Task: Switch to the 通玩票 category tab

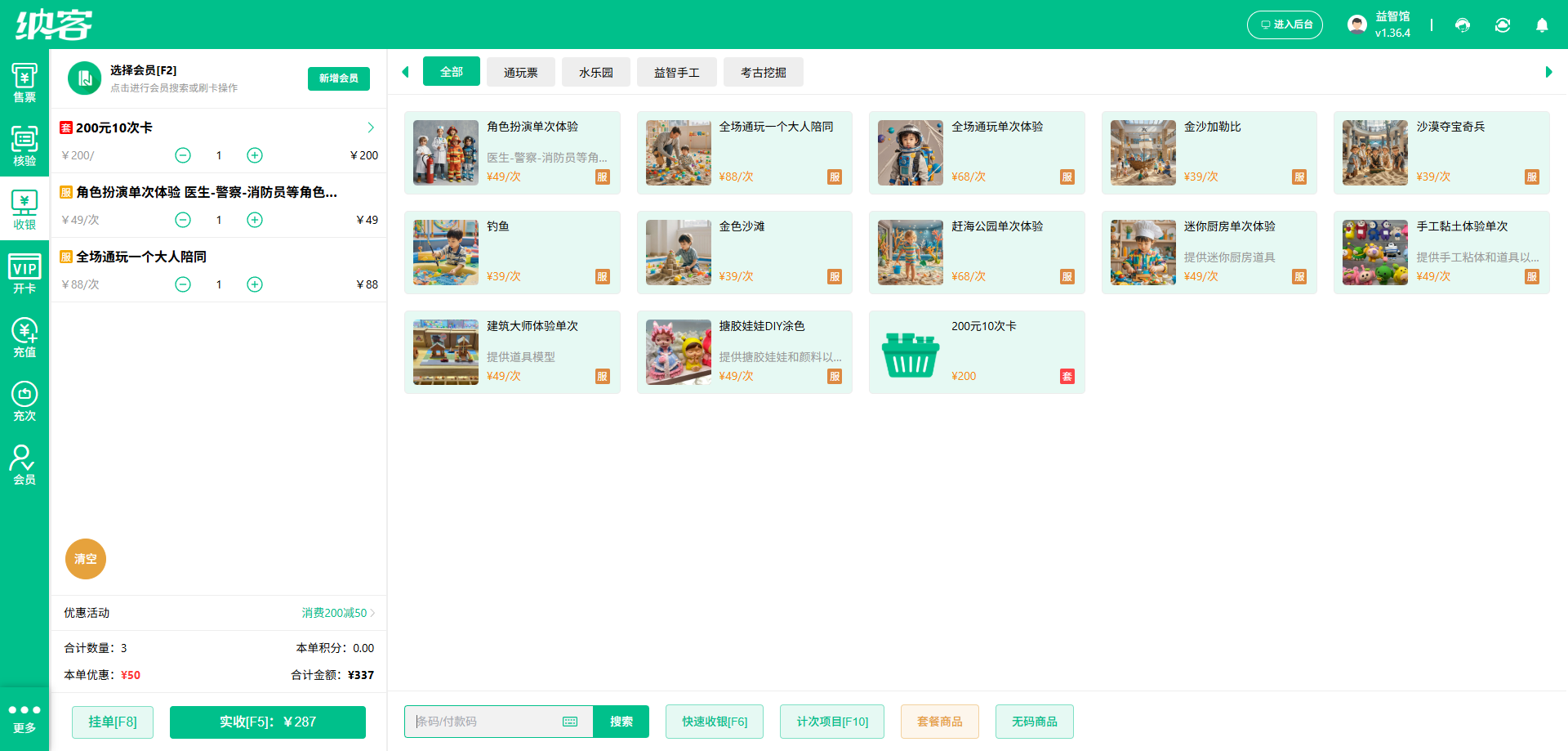Action: click(x=521, y=72)
